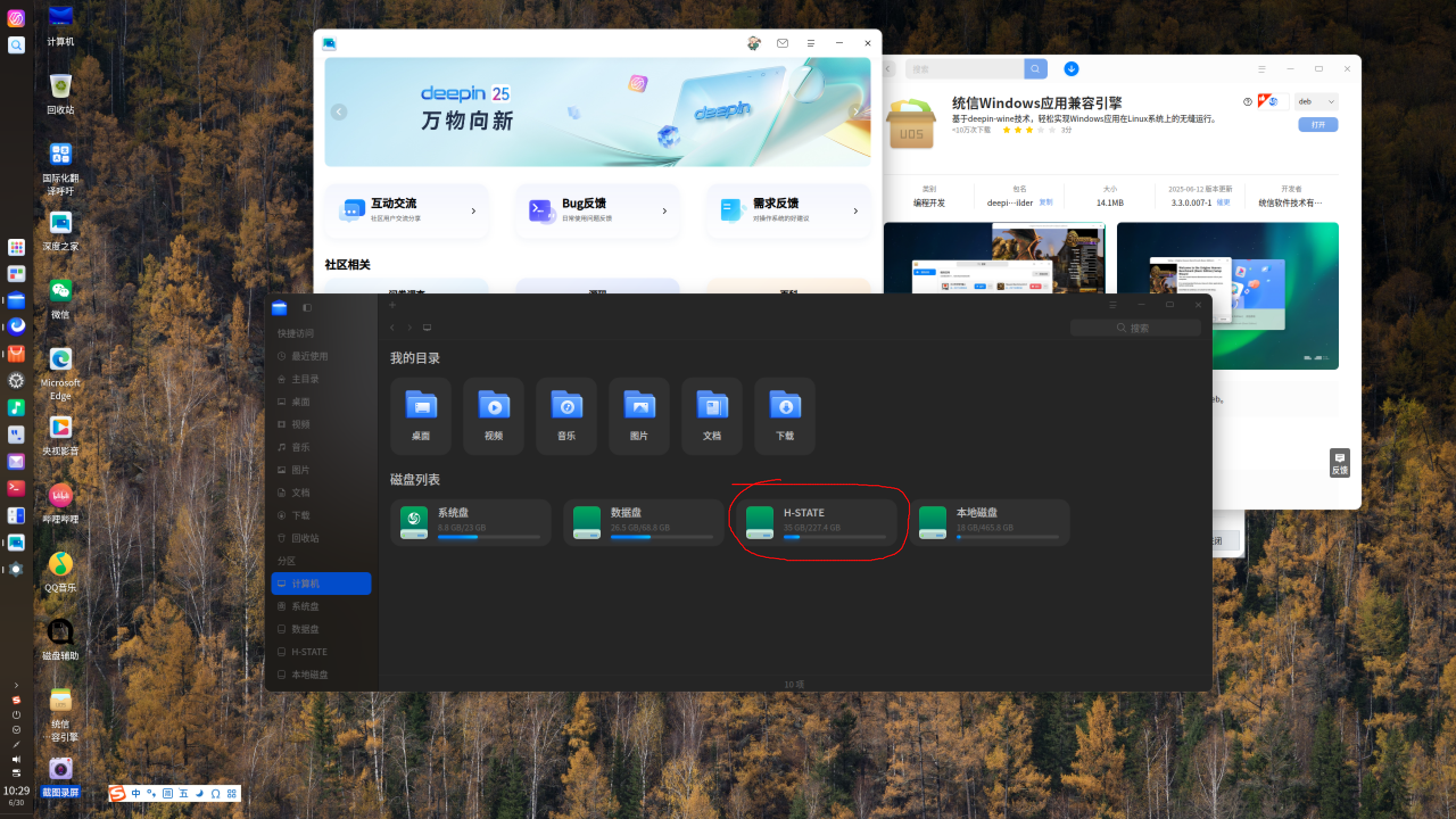This screenshot has width=1456, height=819.
Task: Open the mail icon in 深度之家 title bar
Action: pos(783,43)
